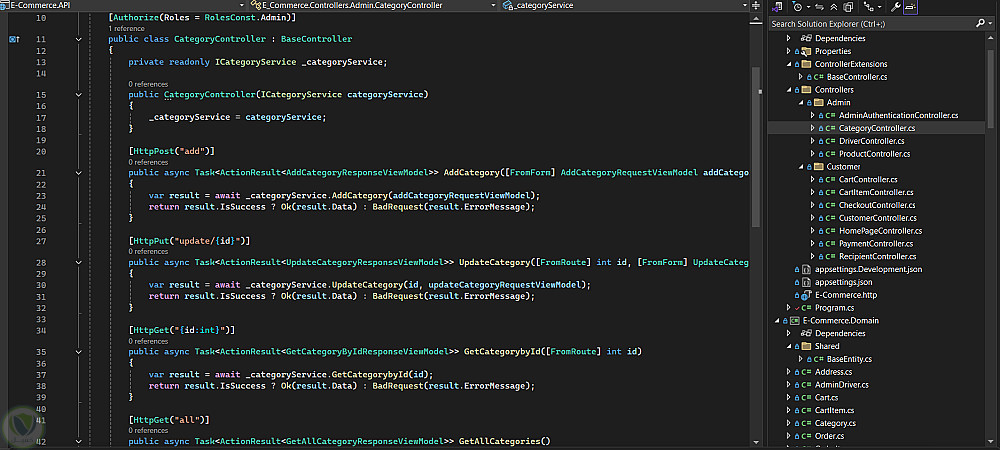Screen dimensions: 1000x450
Task: Click '0 references' above GetAllCategories method
Action: pos(148,431)
